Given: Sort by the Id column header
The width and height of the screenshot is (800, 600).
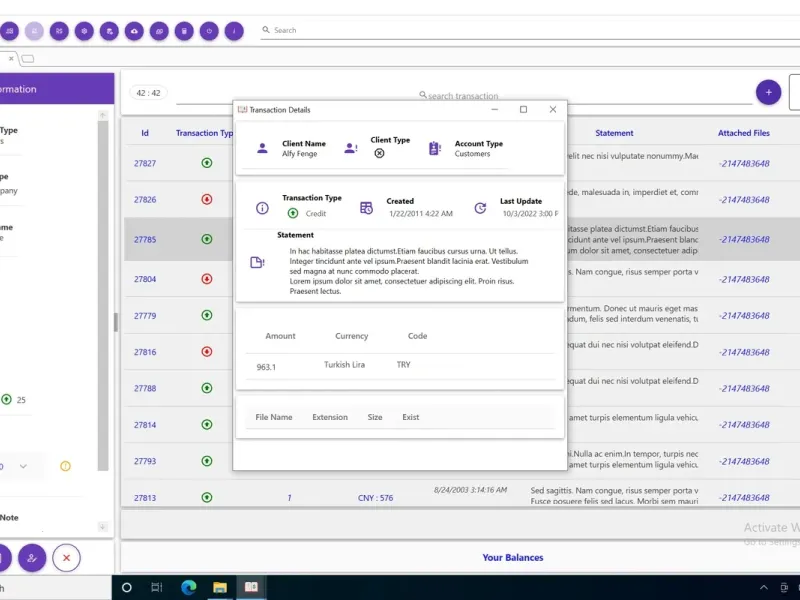Looking at the screenshot, I should coord(145,133).
